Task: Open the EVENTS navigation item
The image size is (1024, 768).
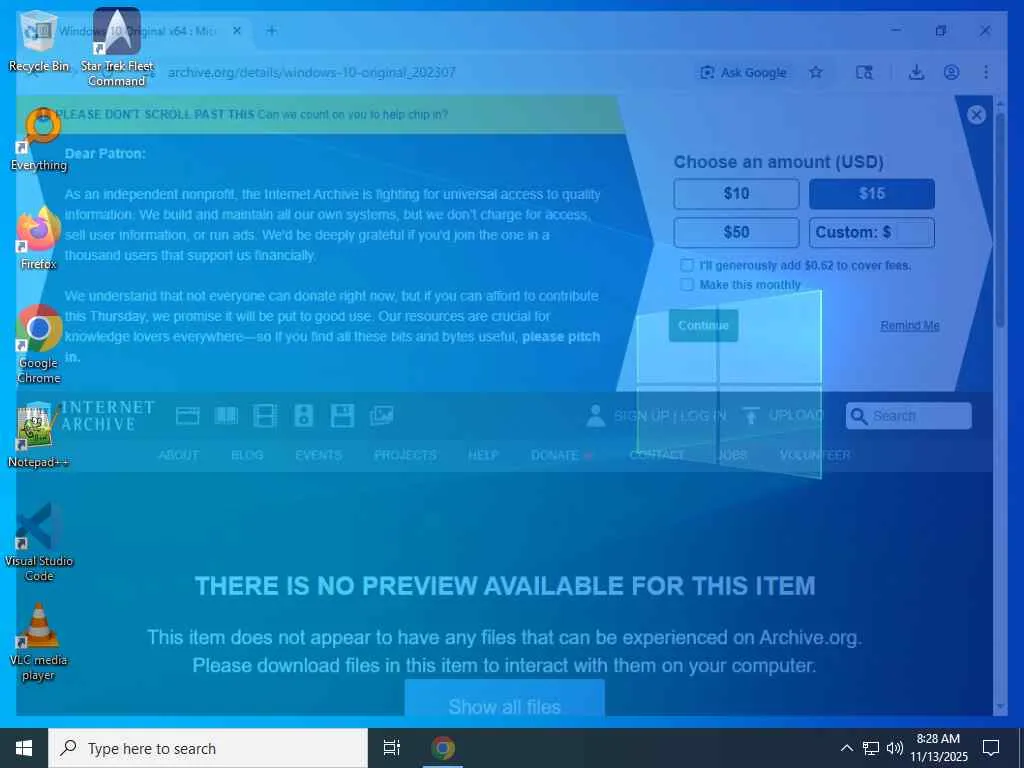Action: pyautogui.click(x=318, y=455)
